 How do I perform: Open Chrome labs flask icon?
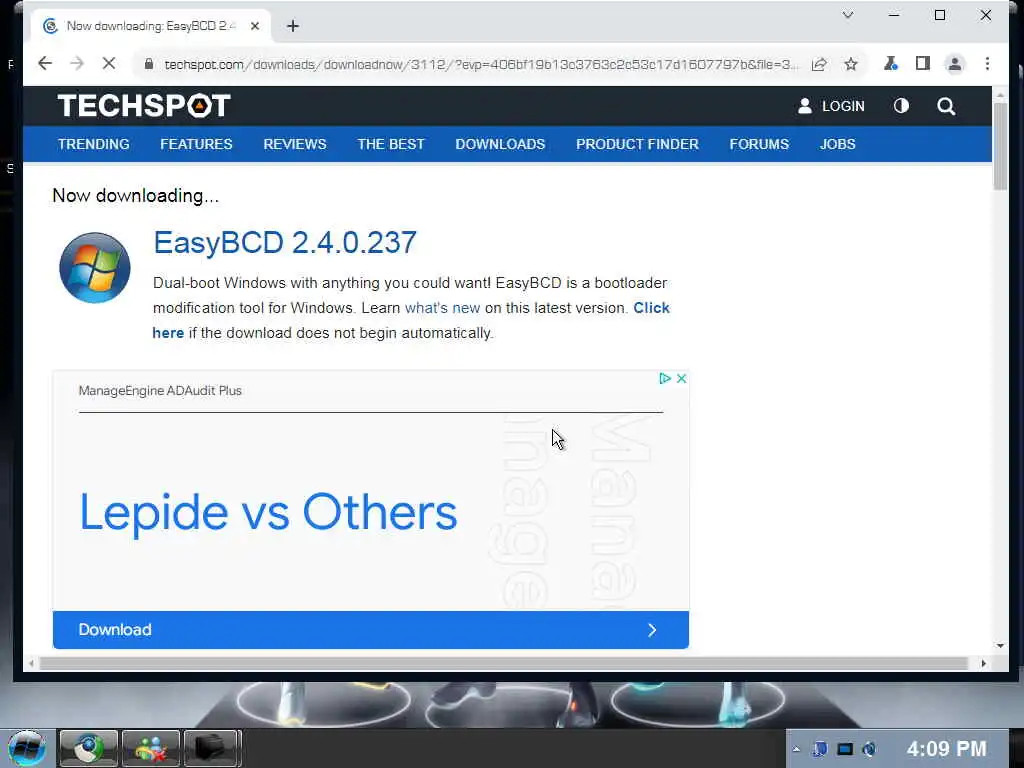[890, 63]
